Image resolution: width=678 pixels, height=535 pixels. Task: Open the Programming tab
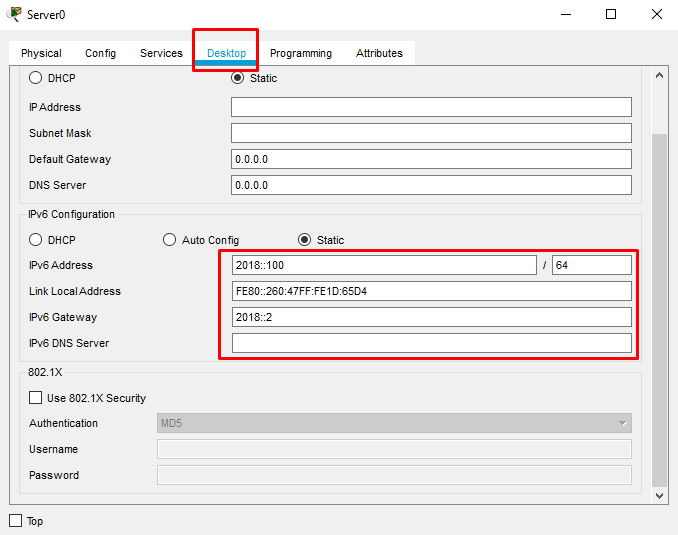pos(301,53)
